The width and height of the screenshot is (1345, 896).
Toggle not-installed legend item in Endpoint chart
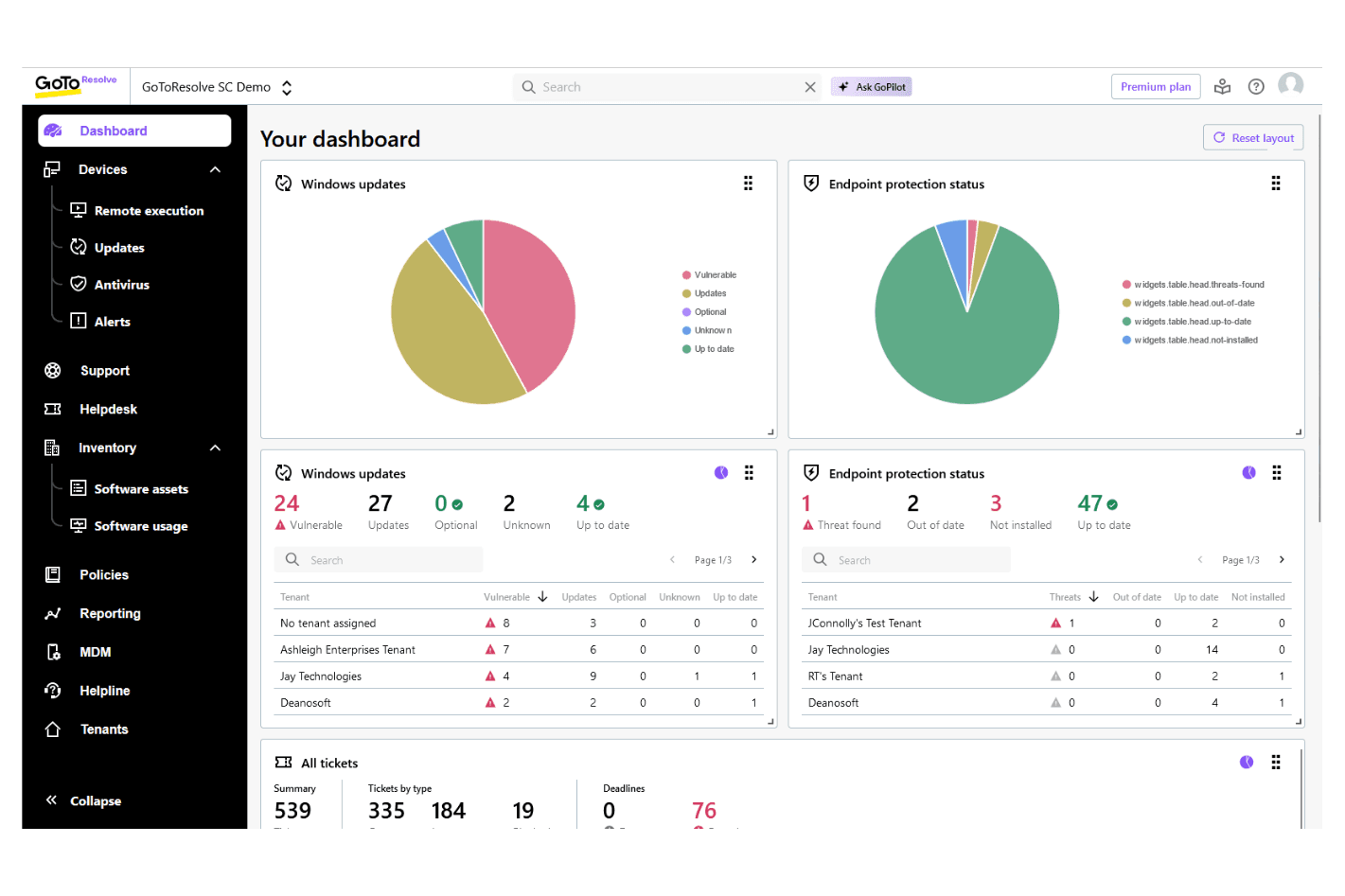[x=1191, y=341]
